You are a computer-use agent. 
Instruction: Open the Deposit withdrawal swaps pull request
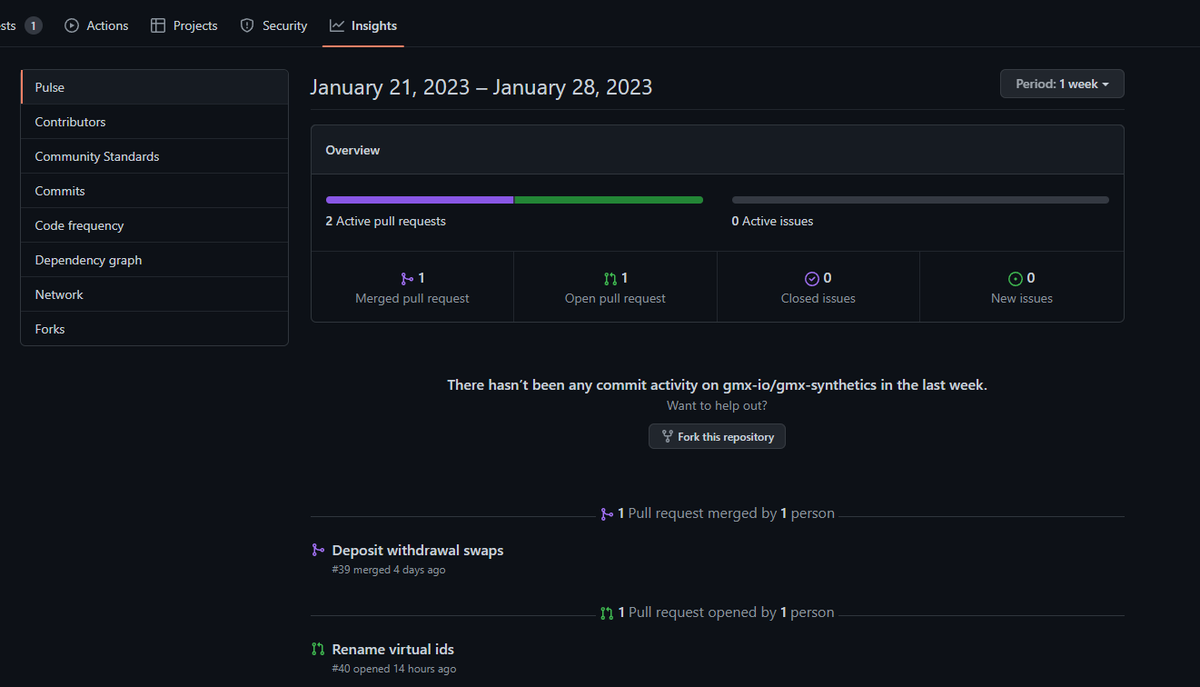coord(417,549)
